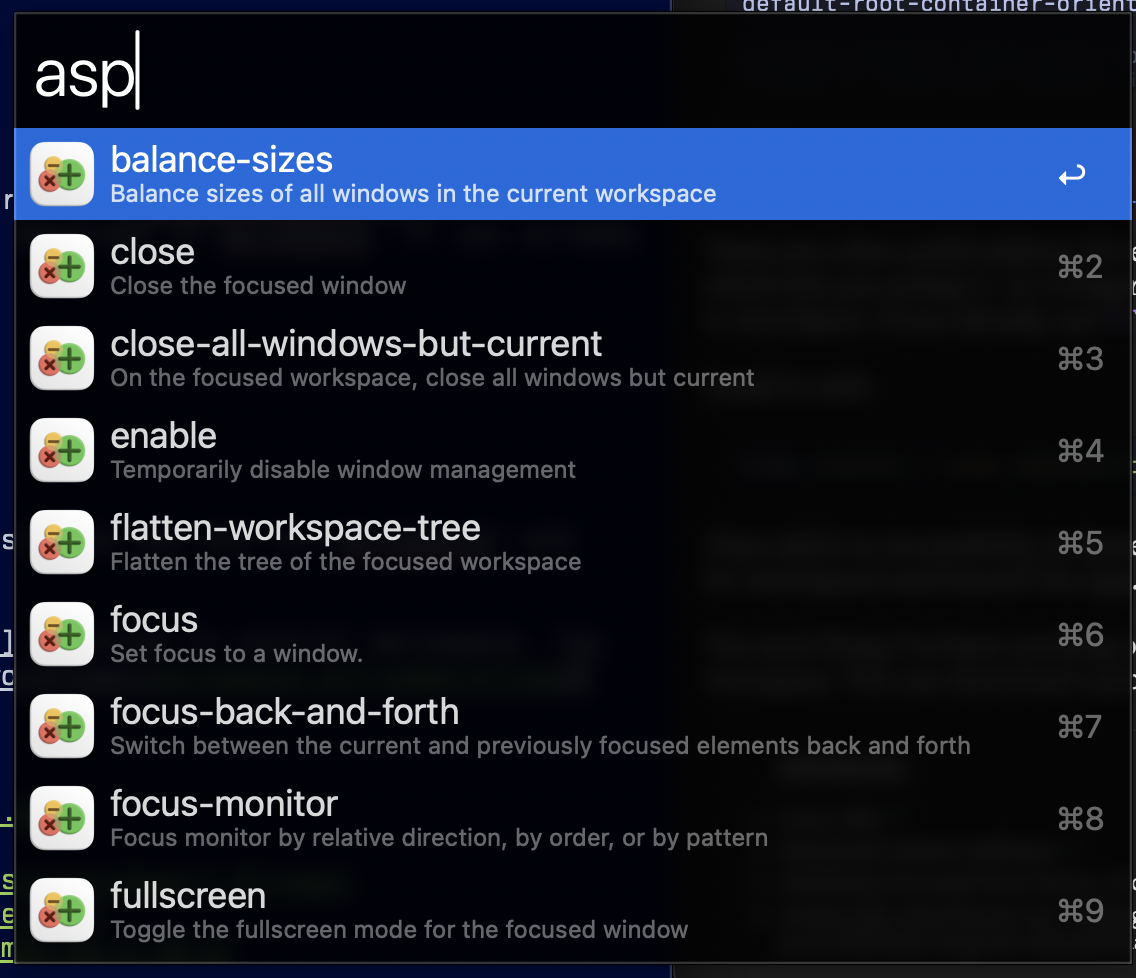Click the fullscreen result icon

pyautogui.click(x=62, y=910)
